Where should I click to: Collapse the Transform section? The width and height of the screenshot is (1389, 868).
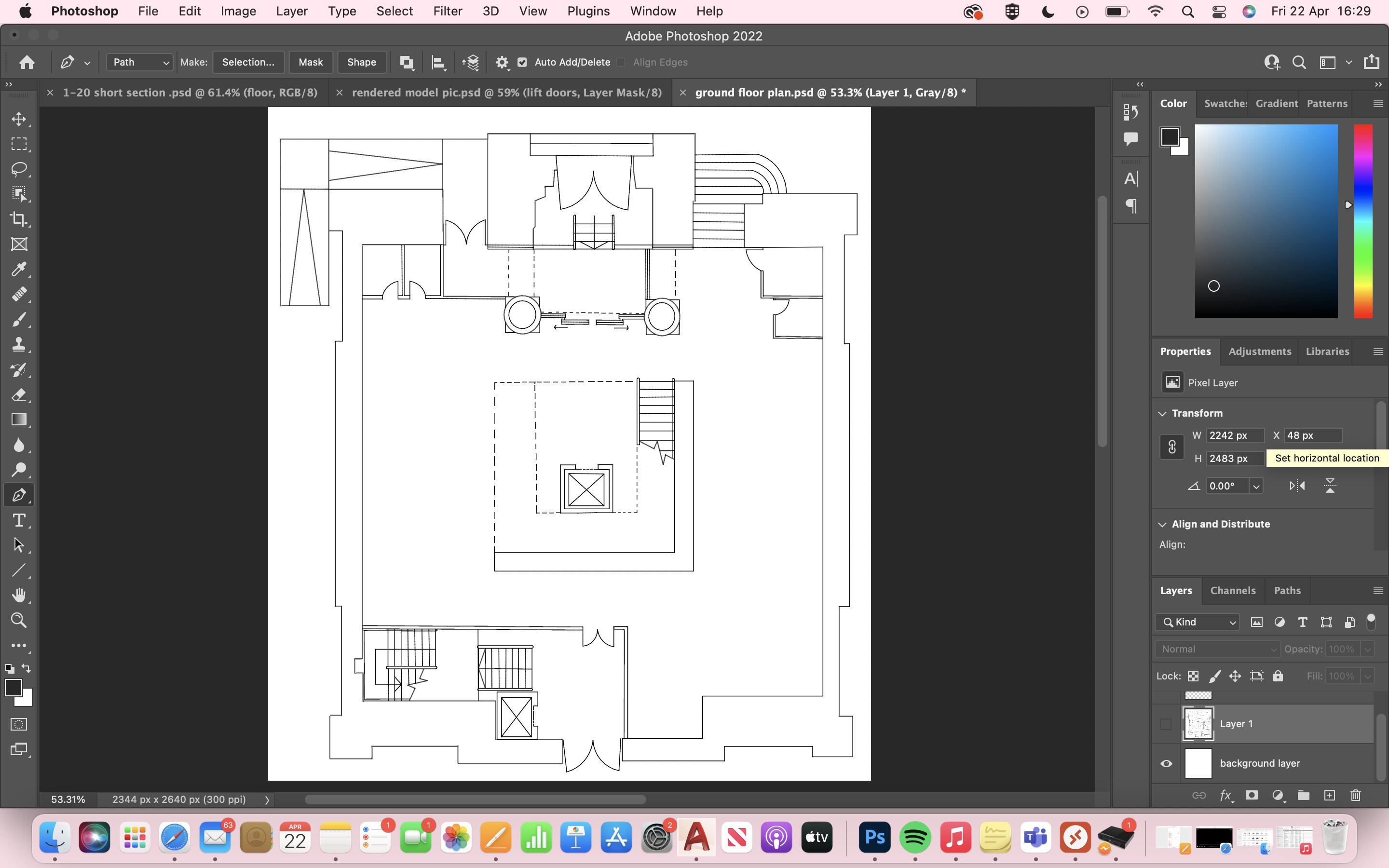click(1163, 413)
